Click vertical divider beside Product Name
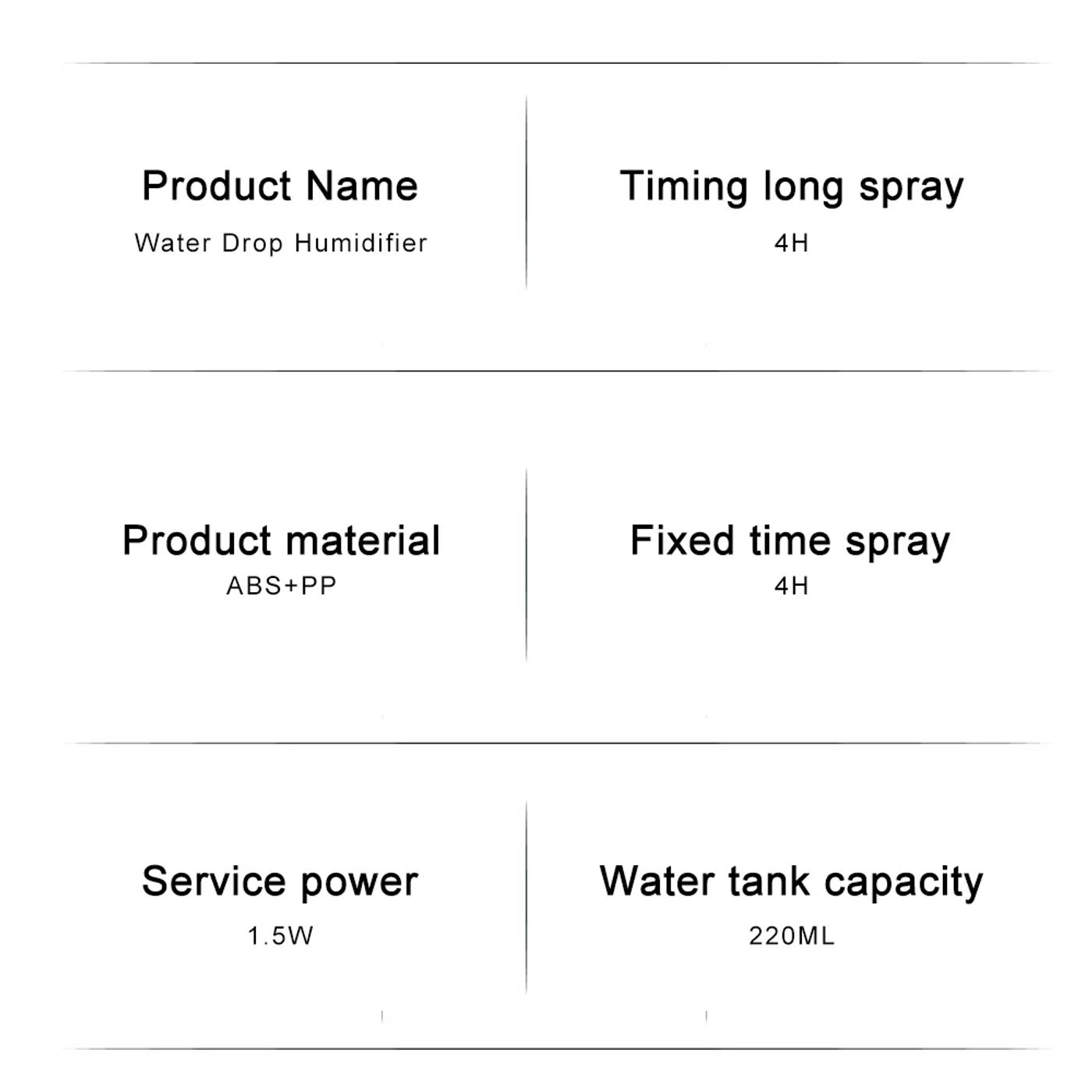1092x1092 pixels. [526, 193]
